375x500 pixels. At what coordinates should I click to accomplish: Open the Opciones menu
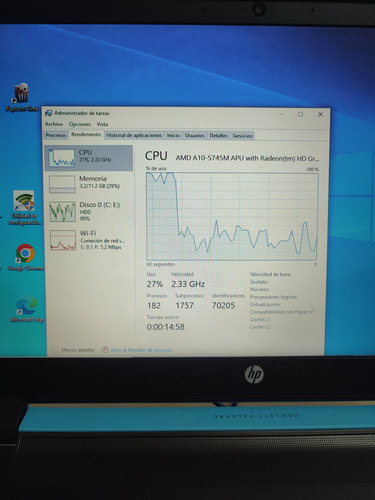tap(80, 124)
